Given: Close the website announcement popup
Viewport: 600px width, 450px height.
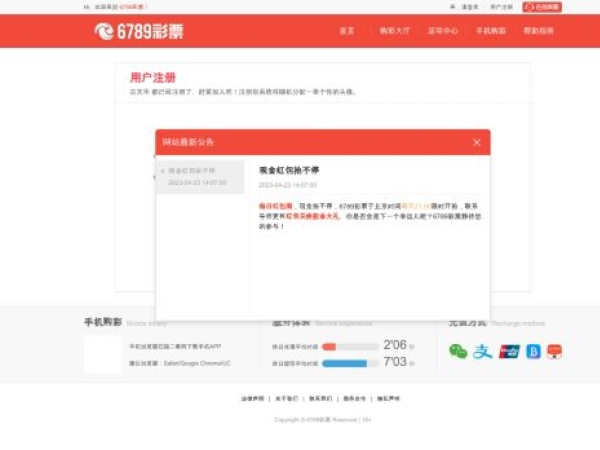Looking at the screenshot, I should coord(476,142).
